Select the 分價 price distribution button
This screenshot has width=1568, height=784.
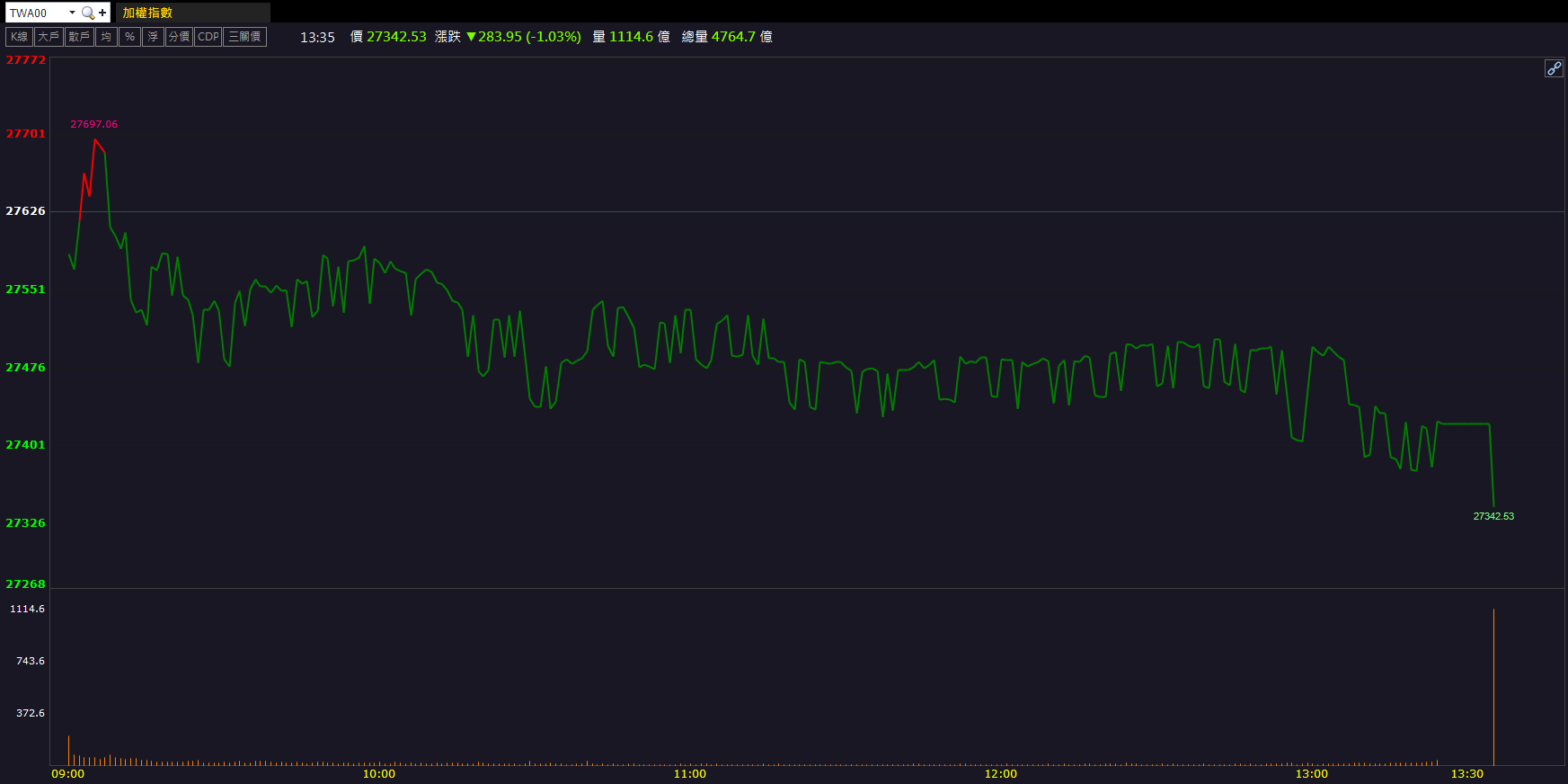(x=179, y=37)
